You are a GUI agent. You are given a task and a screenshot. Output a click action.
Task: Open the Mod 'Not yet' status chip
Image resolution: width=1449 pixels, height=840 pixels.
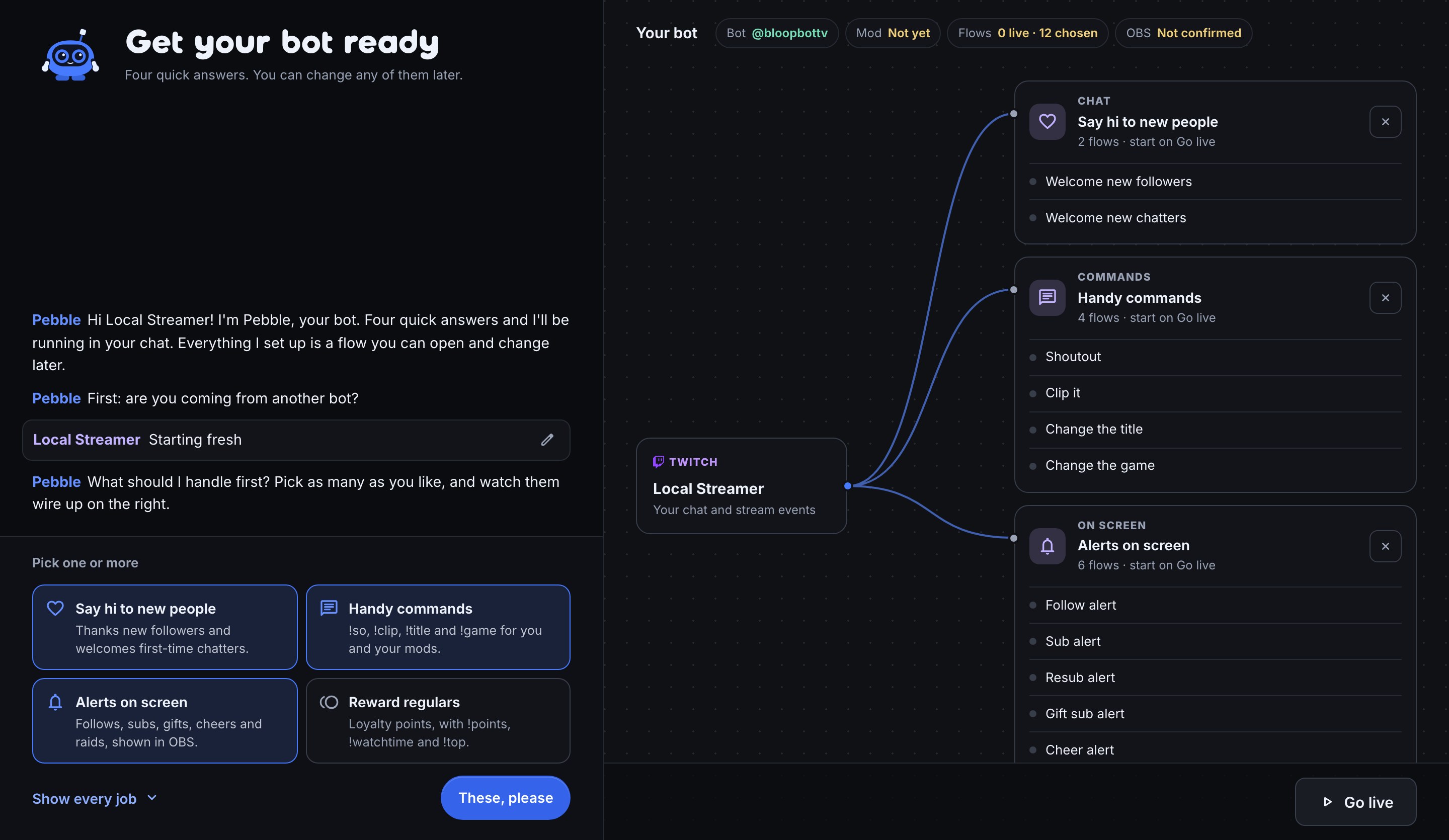click(892, 33)
